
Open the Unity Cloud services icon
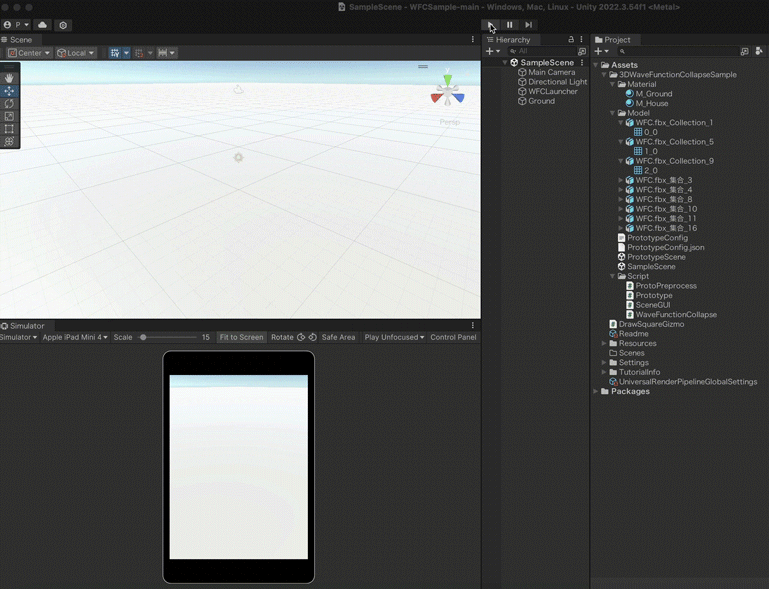(x=42, y=25)
